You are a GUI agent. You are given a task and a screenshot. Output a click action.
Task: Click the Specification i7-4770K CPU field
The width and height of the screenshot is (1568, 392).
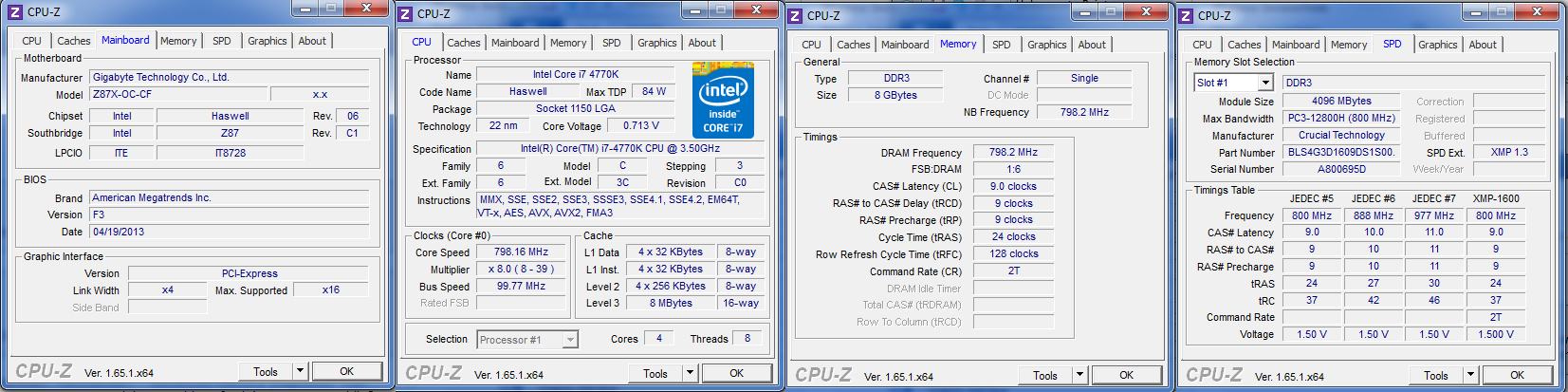(x=619, y=149)
